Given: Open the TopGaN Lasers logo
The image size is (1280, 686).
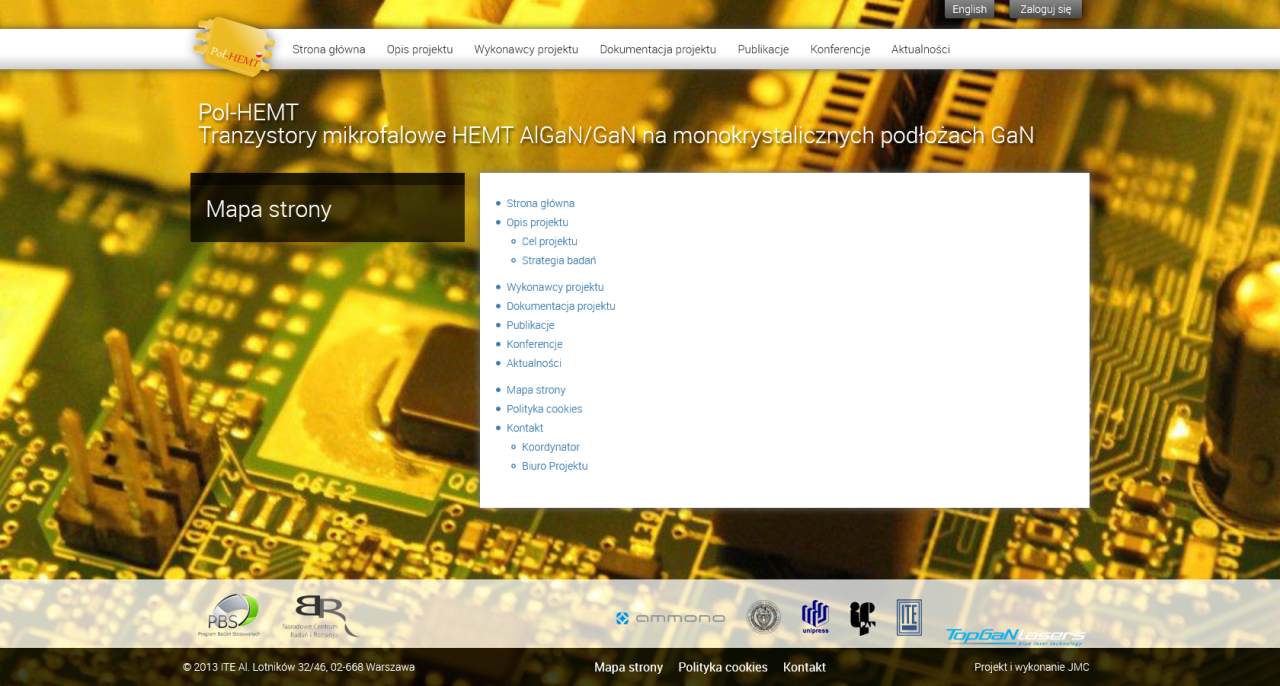Looking at the screenshot, I should [x=1015, y=635].
